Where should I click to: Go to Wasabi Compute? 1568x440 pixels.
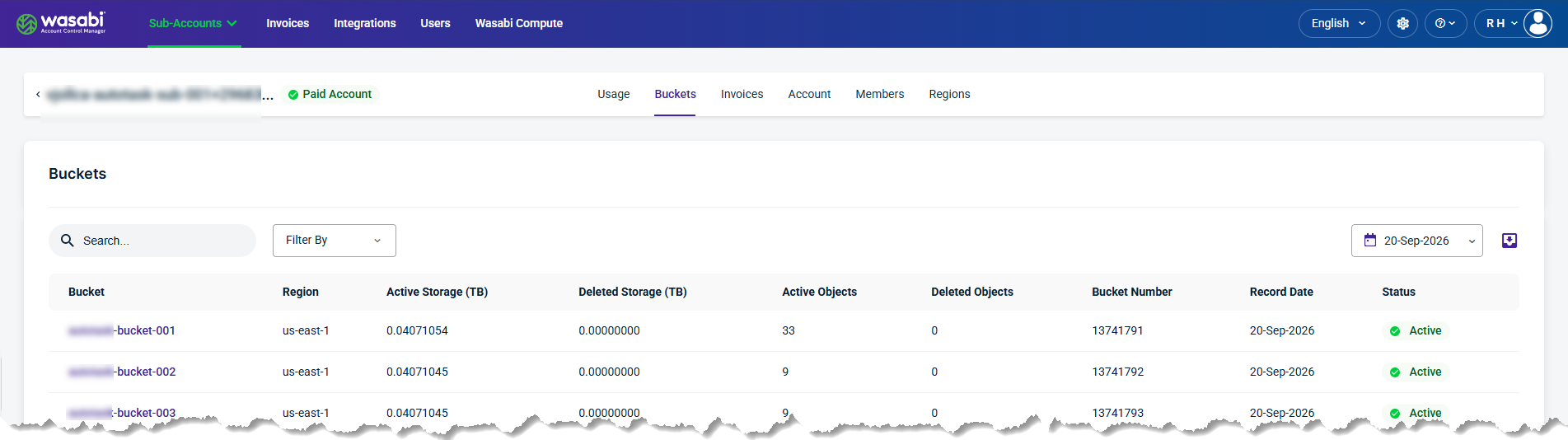point(519,23)
